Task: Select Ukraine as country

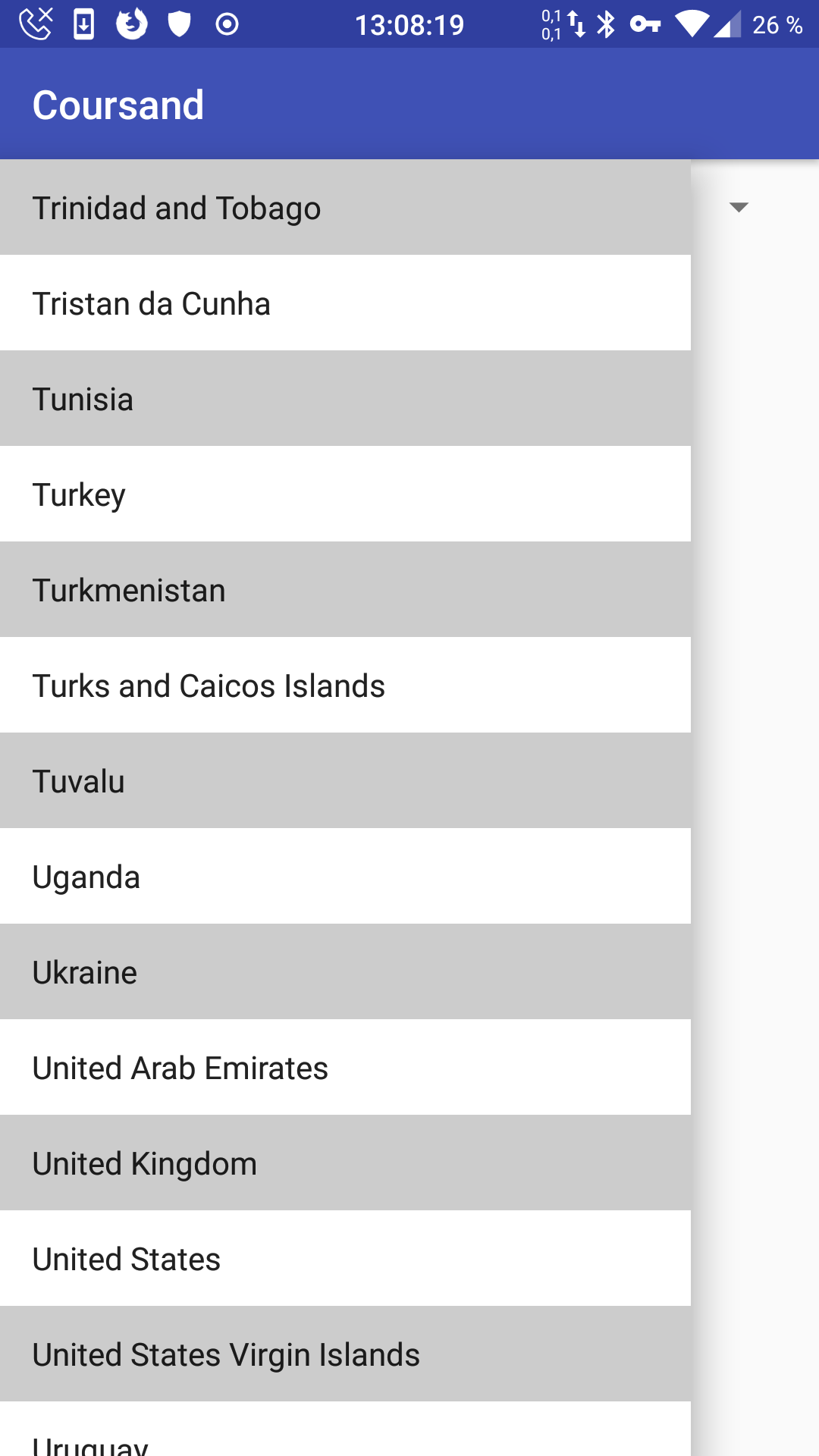Action: 345,972
